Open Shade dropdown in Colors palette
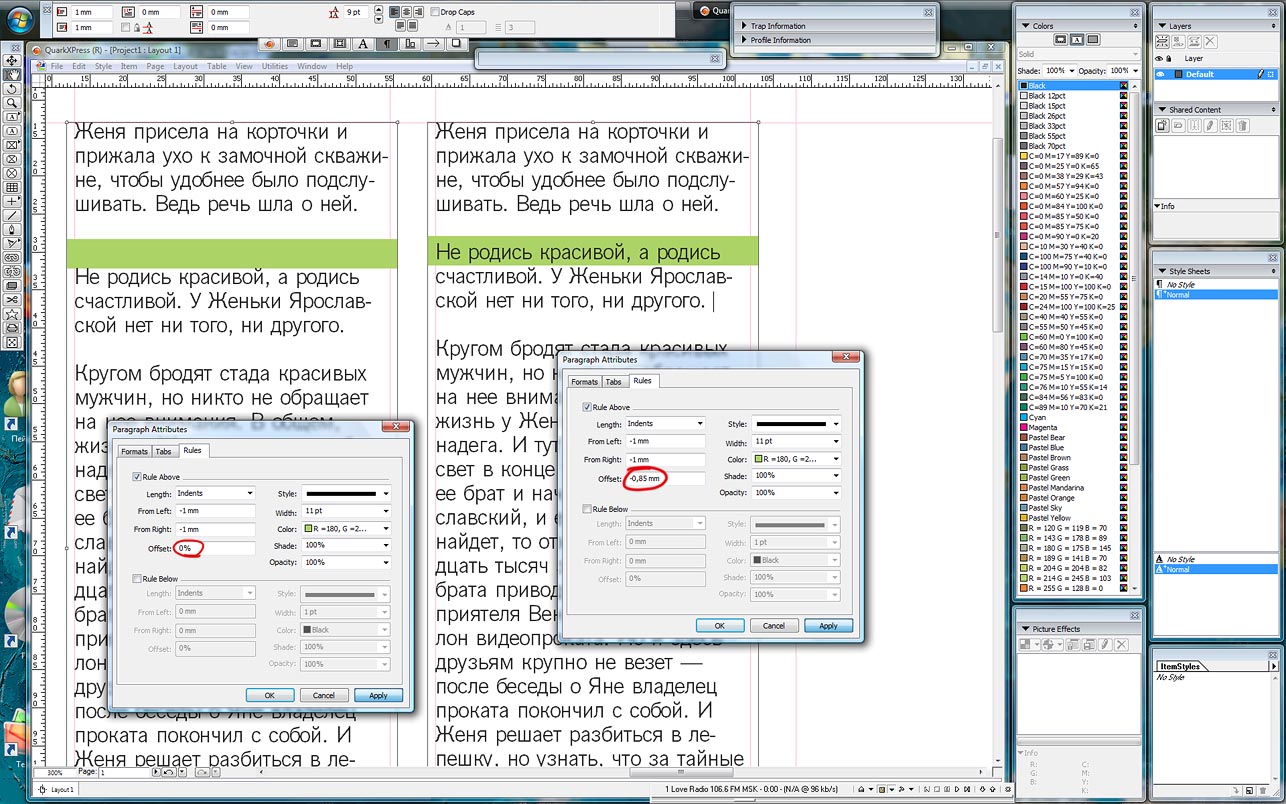The width and height of the screenshot is (1286, 804). pyautogui.click(x=1072, y=71)
